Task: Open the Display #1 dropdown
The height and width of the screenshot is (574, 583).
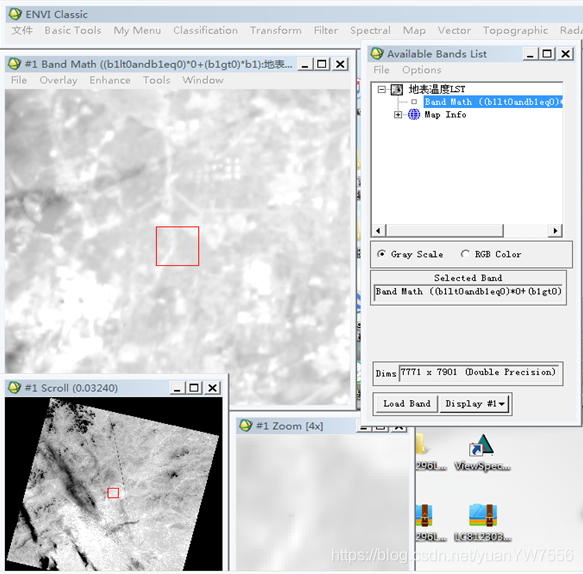Action: click(x=474, y=403)
